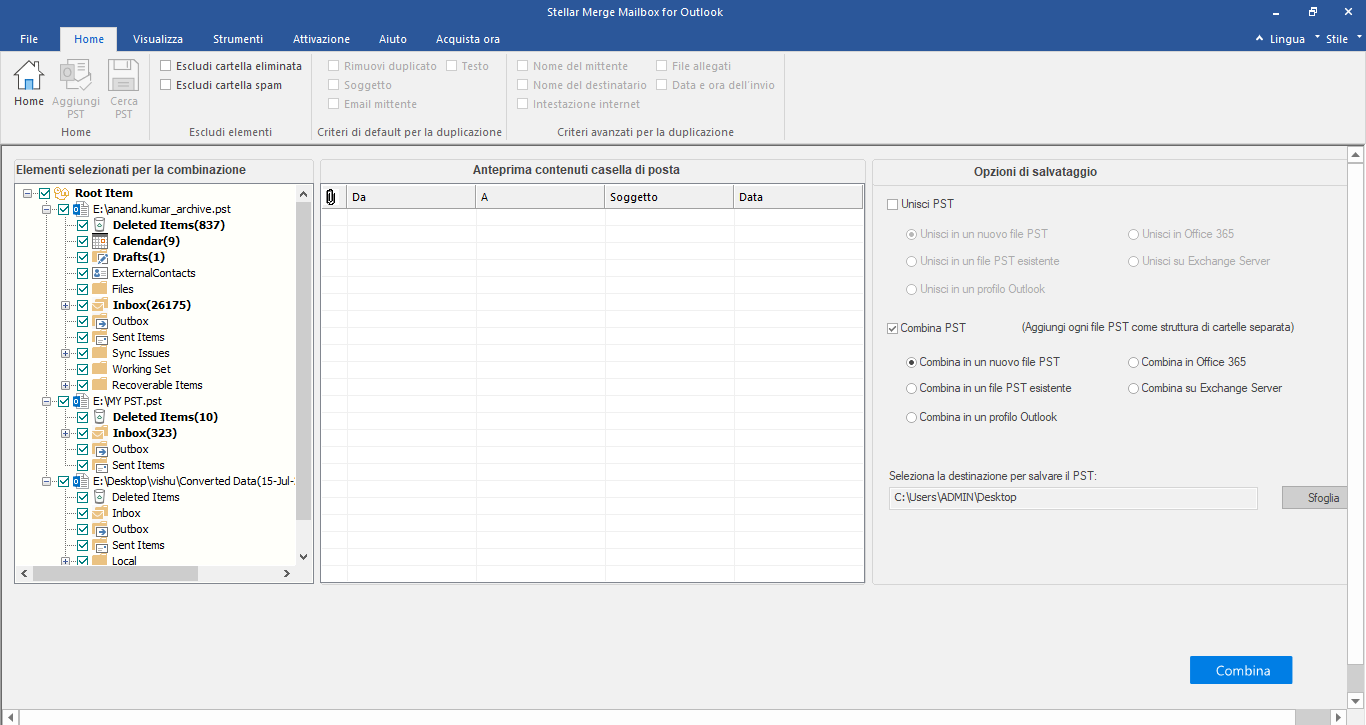1366x725 pixels.
Task: Expand the Sync Issues folder
Action: tap(66, 353)
